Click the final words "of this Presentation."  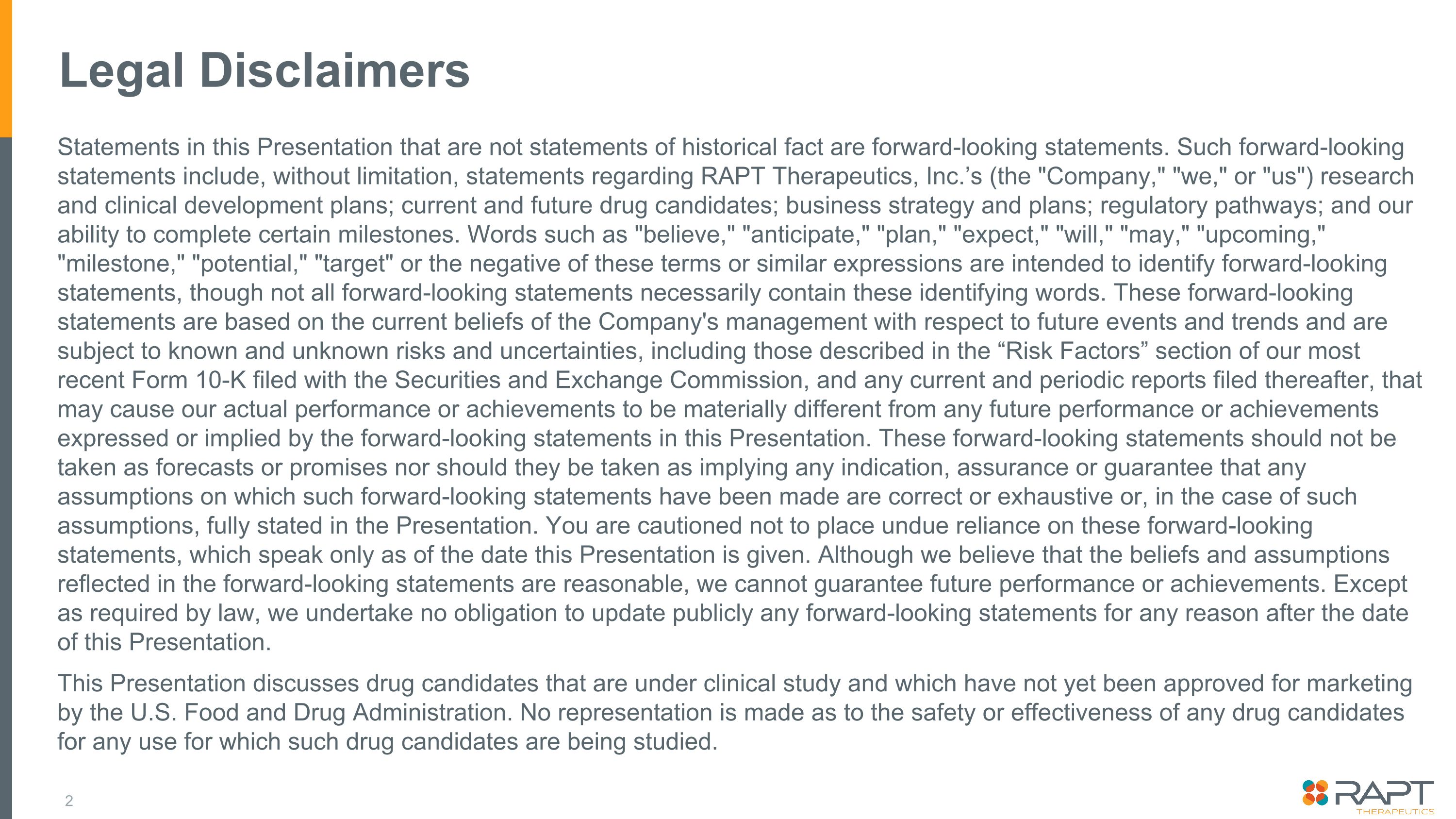pyautogui.click(x=164, y=642)
